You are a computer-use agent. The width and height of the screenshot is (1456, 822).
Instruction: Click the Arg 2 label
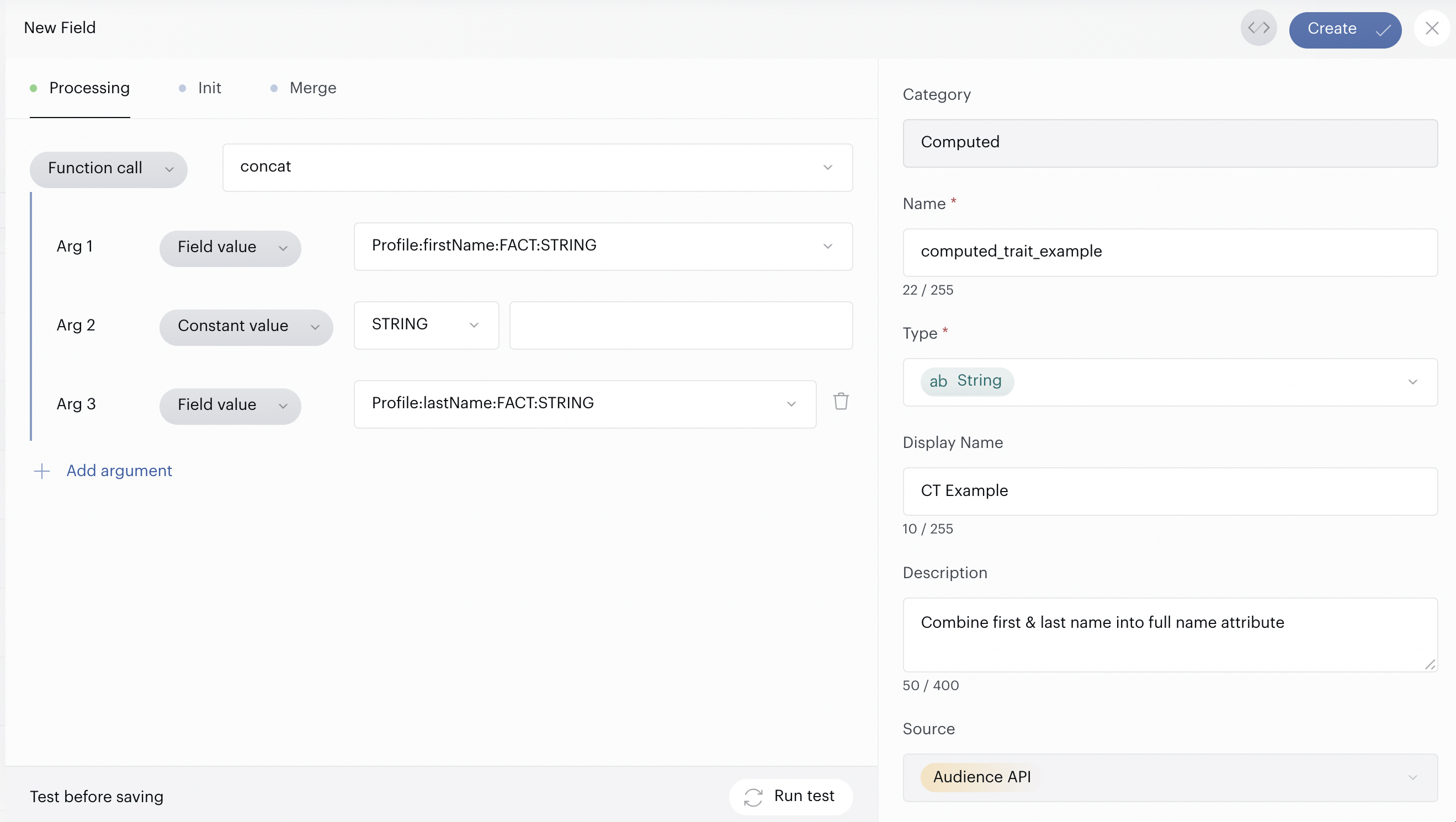(x=76, y=325)
